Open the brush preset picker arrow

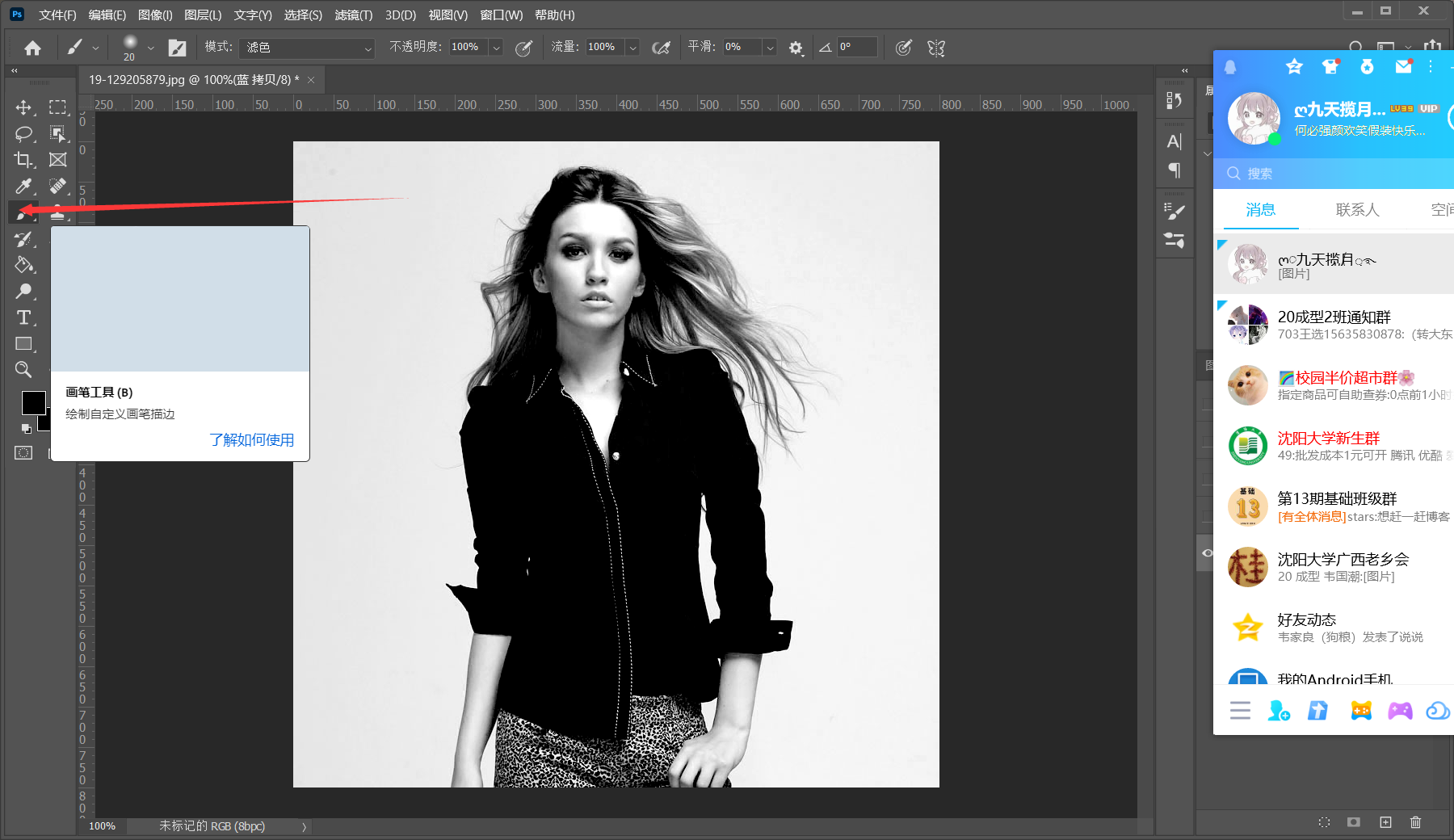click(150, 48)
